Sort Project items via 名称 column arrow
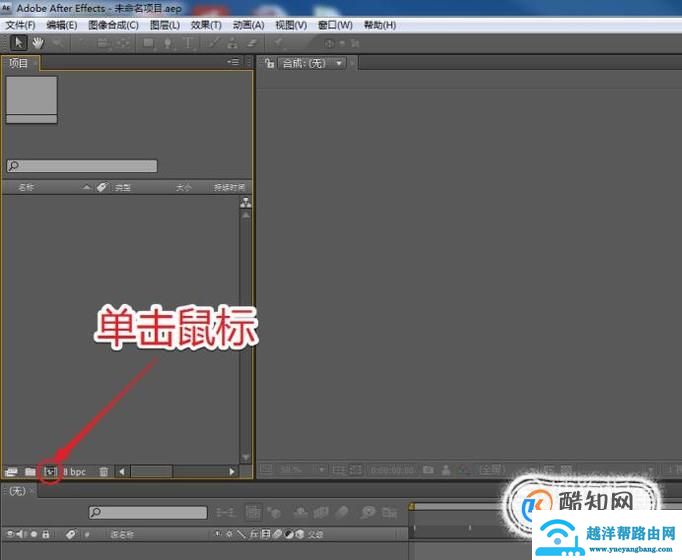The height and width of the screenshot is (560, 682). (x=87, y=187)
